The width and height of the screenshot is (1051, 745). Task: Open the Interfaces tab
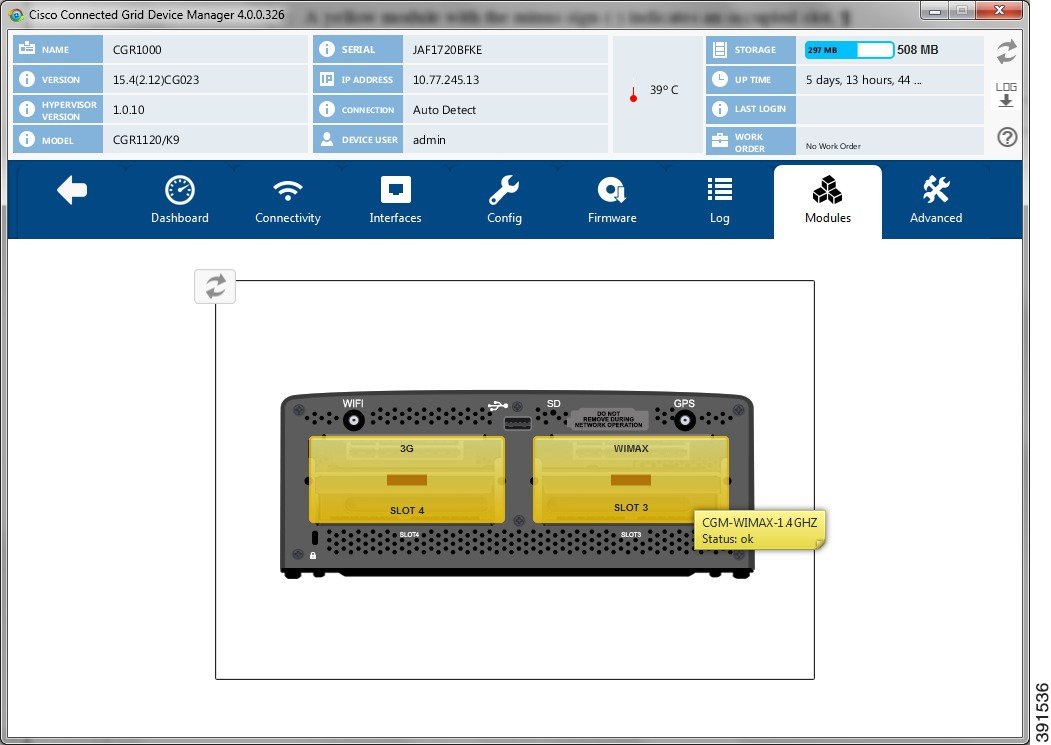[395, 200]
